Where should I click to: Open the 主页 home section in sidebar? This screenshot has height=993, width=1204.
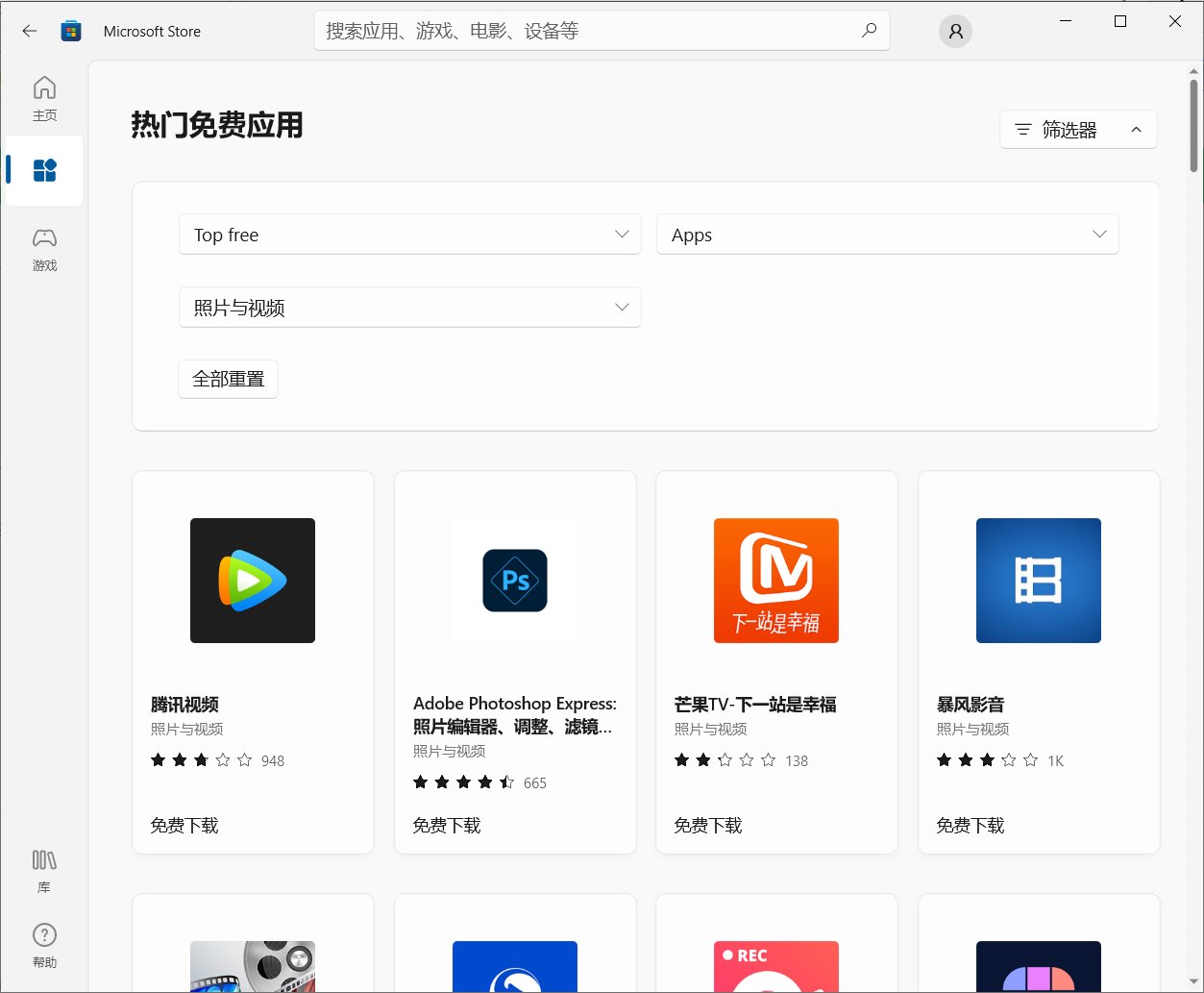[x=44, y=98]
